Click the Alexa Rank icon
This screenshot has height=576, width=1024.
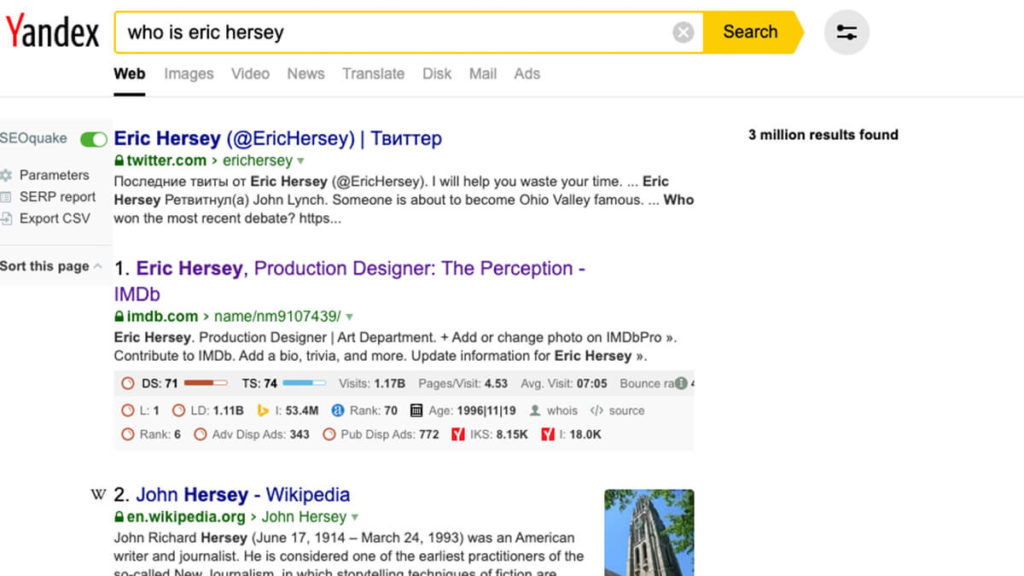(x=338, y=410)
